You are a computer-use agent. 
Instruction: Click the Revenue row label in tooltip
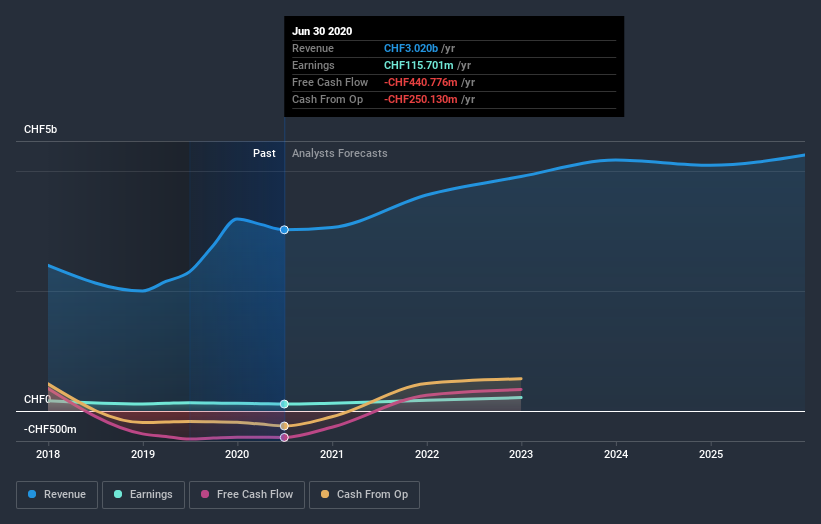(x=313, y=48)
